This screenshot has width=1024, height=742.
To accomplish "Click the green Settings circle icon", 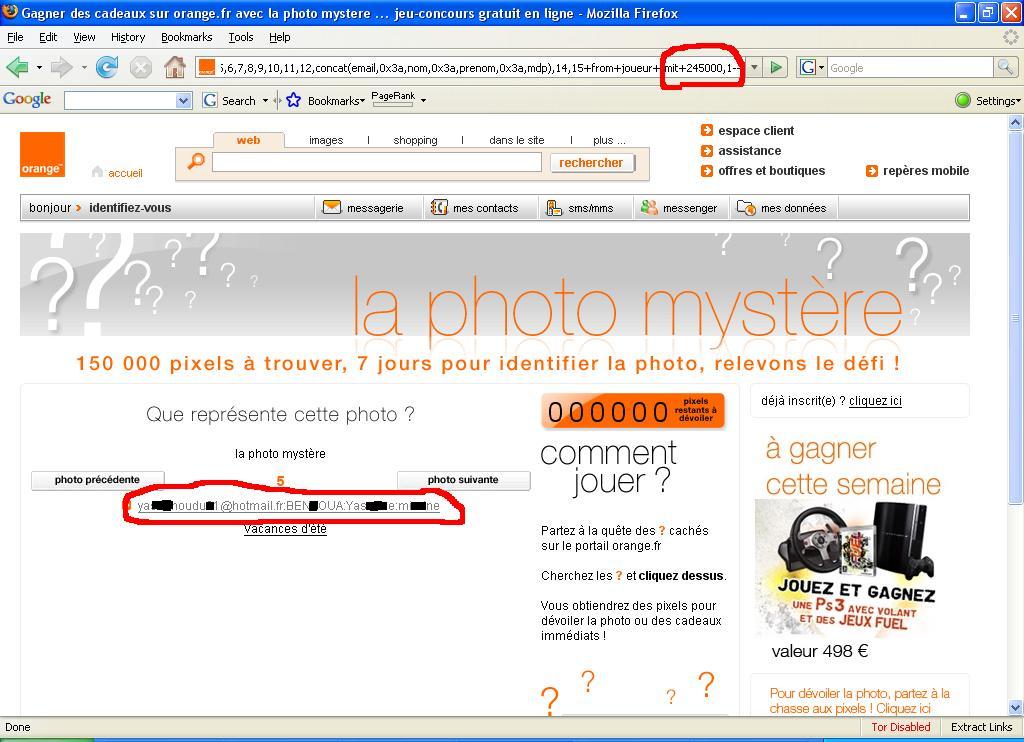I will (963, 100).
